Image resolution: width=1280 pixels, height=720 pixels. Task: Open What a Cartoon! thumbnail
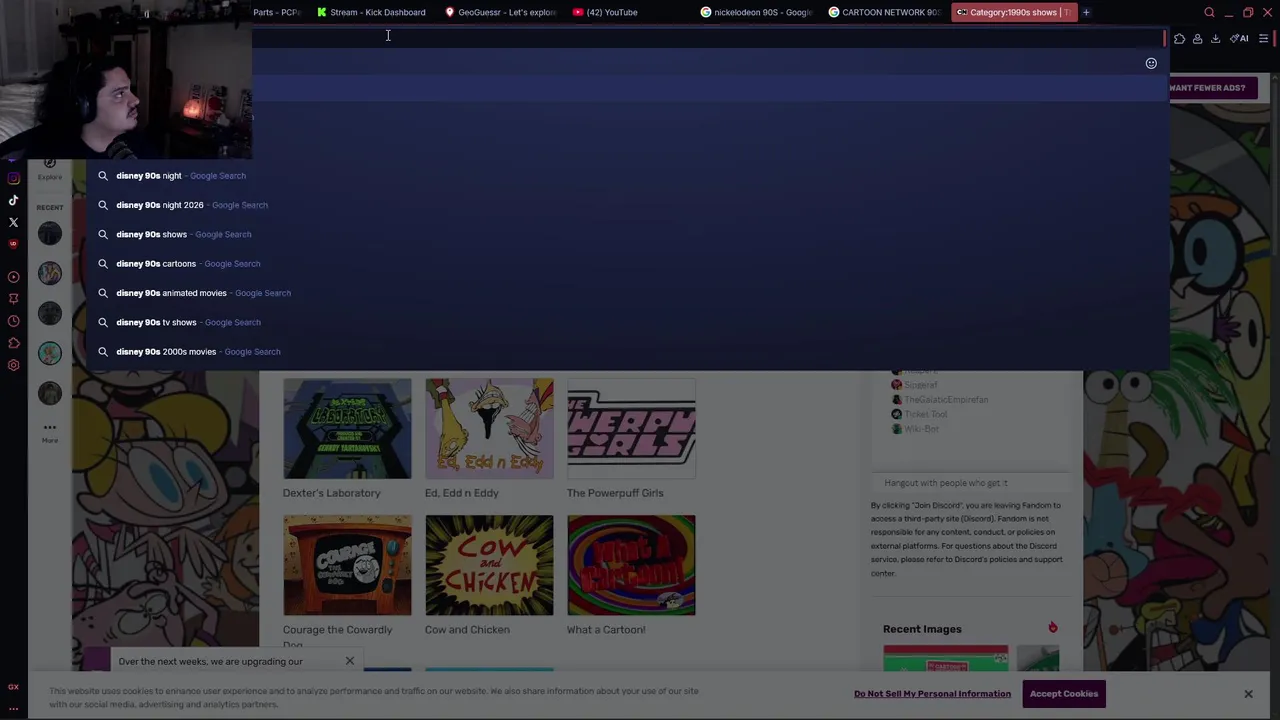(631, 565)
